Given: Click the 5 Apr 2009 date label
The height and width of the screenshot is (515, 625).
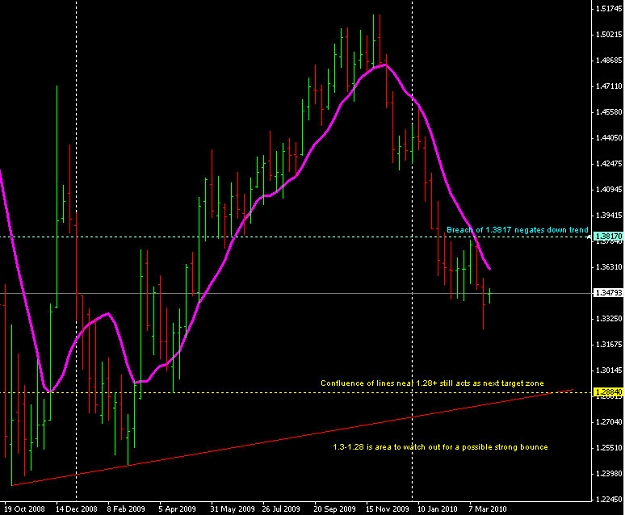Looking at the screenshot, I should pyautogui.click(x=177, y=509).
